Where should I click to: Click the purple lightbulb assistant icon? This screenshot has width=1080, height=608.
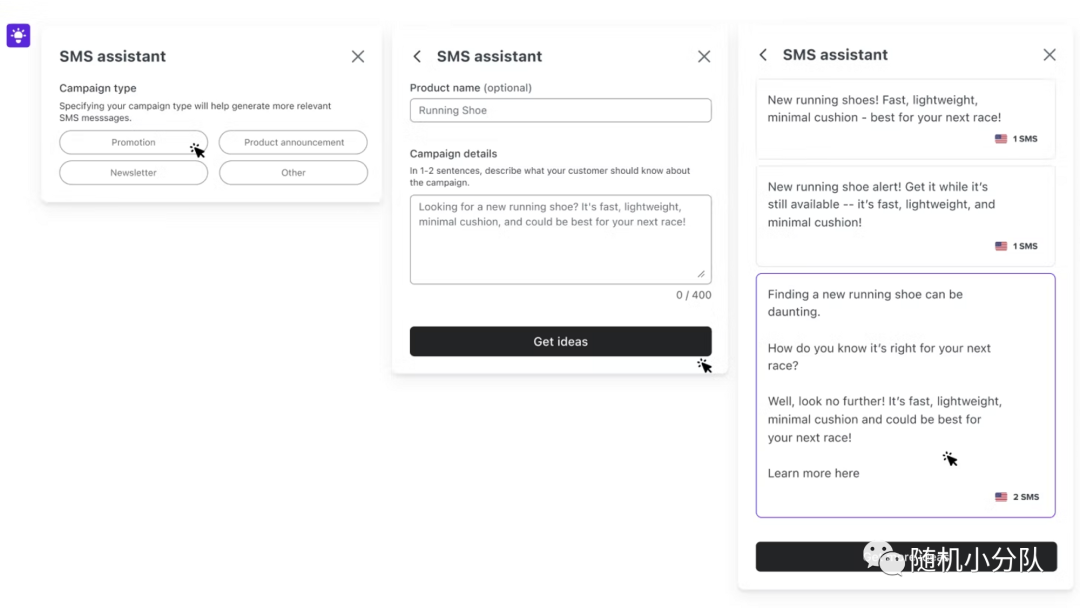point(19,35)
